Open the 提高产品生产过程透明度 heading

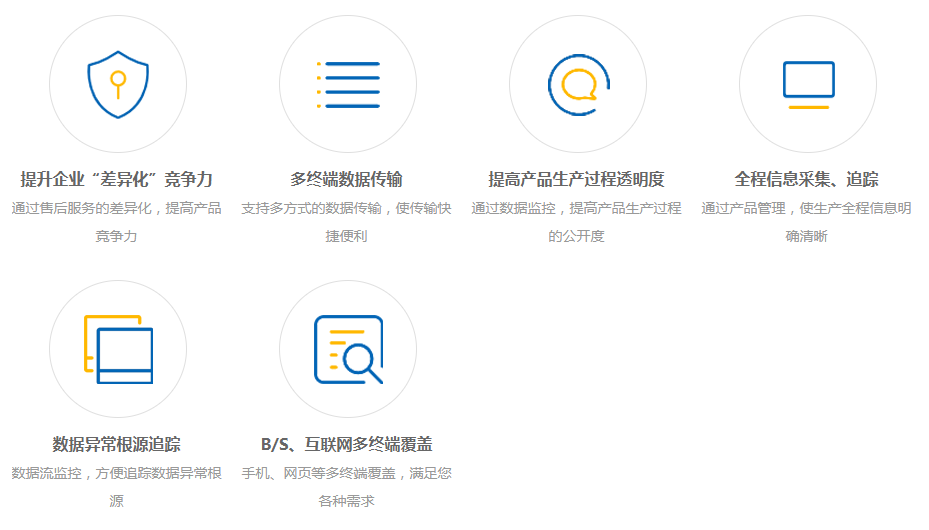click(x=577, y=180)
